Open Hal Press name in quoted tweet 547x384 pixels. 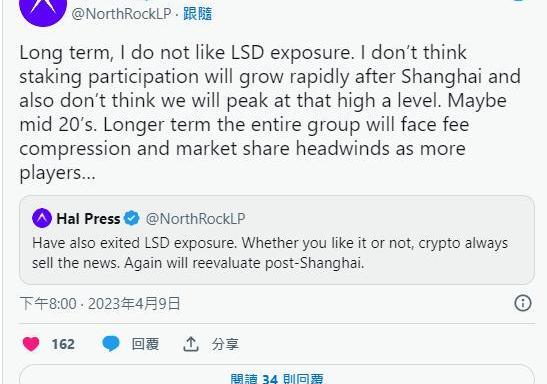[x=88, y=219]
